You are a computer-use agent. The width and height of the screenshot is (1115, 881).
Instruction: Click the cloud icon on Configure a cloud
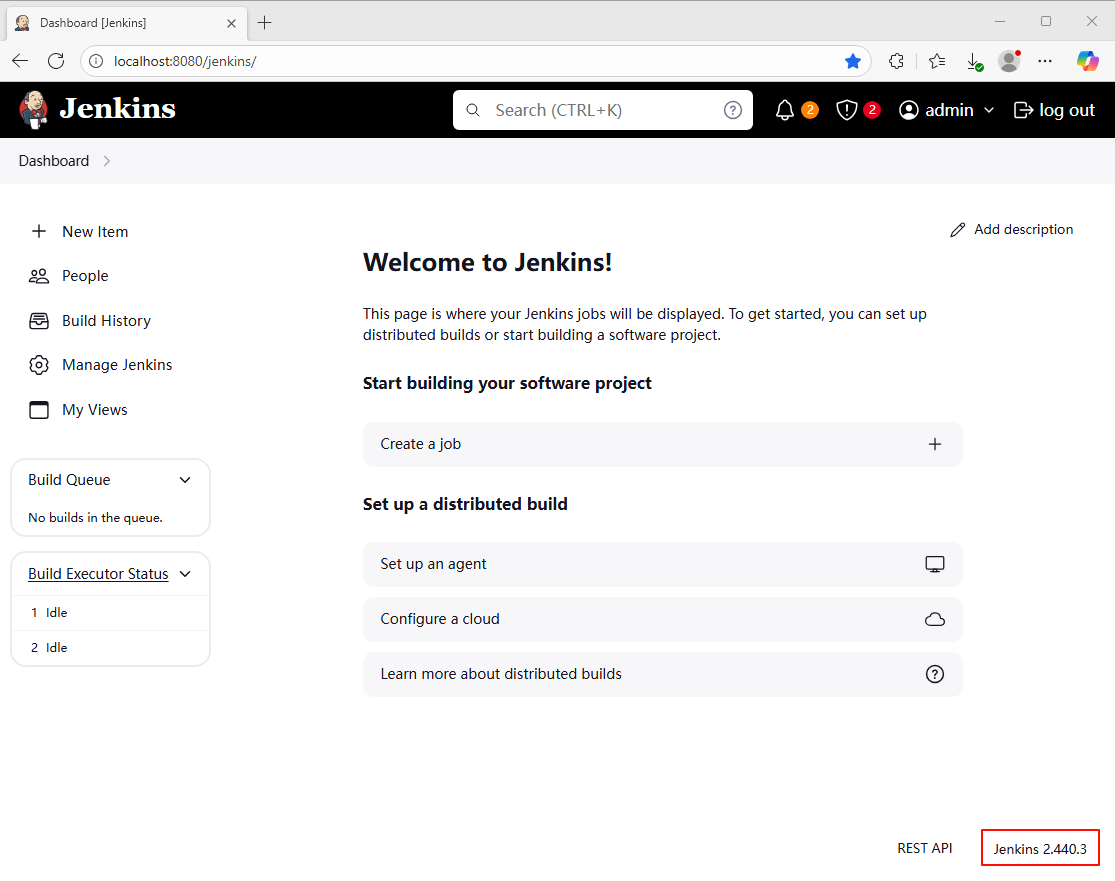tap(935, 619)
